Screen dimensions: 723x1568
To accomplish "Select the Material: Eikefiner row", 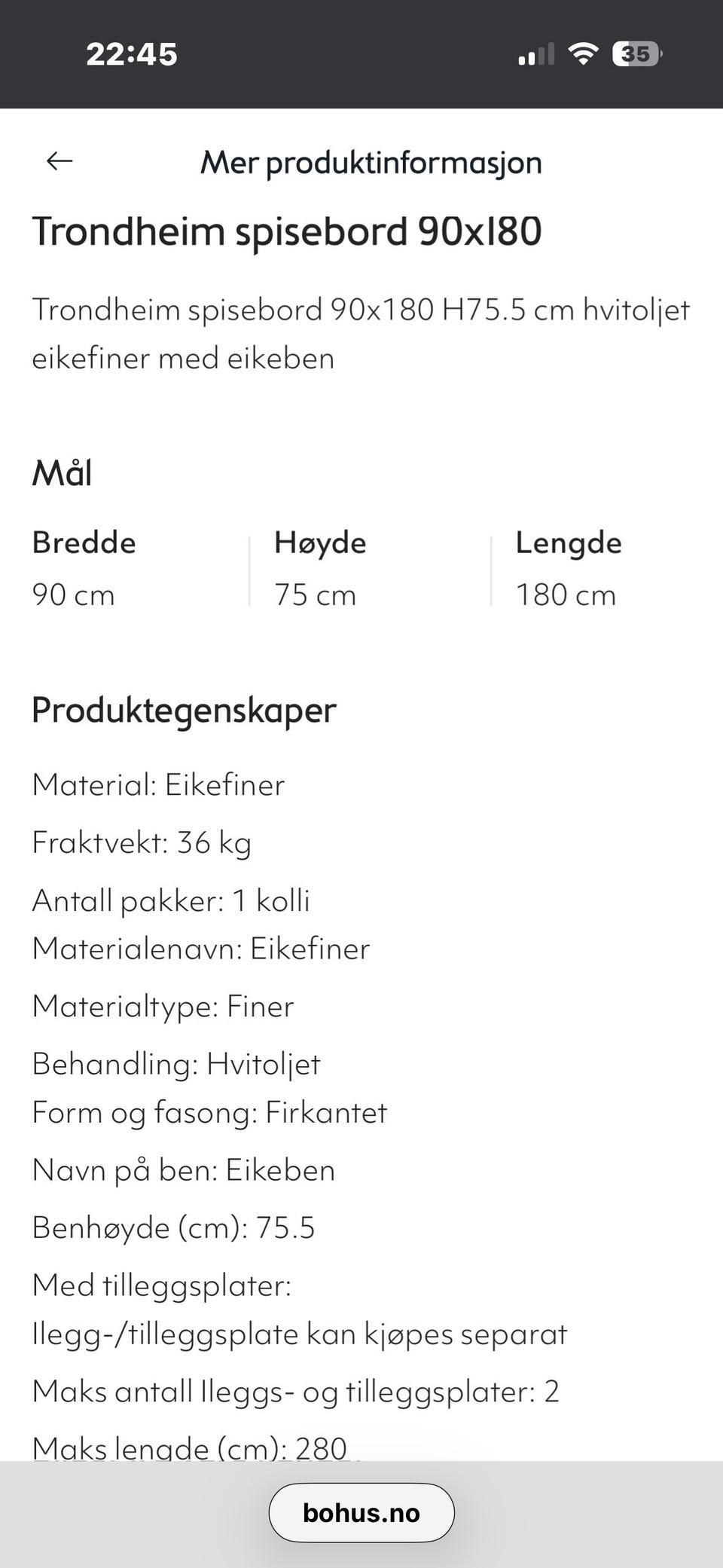I will point(158,785).
